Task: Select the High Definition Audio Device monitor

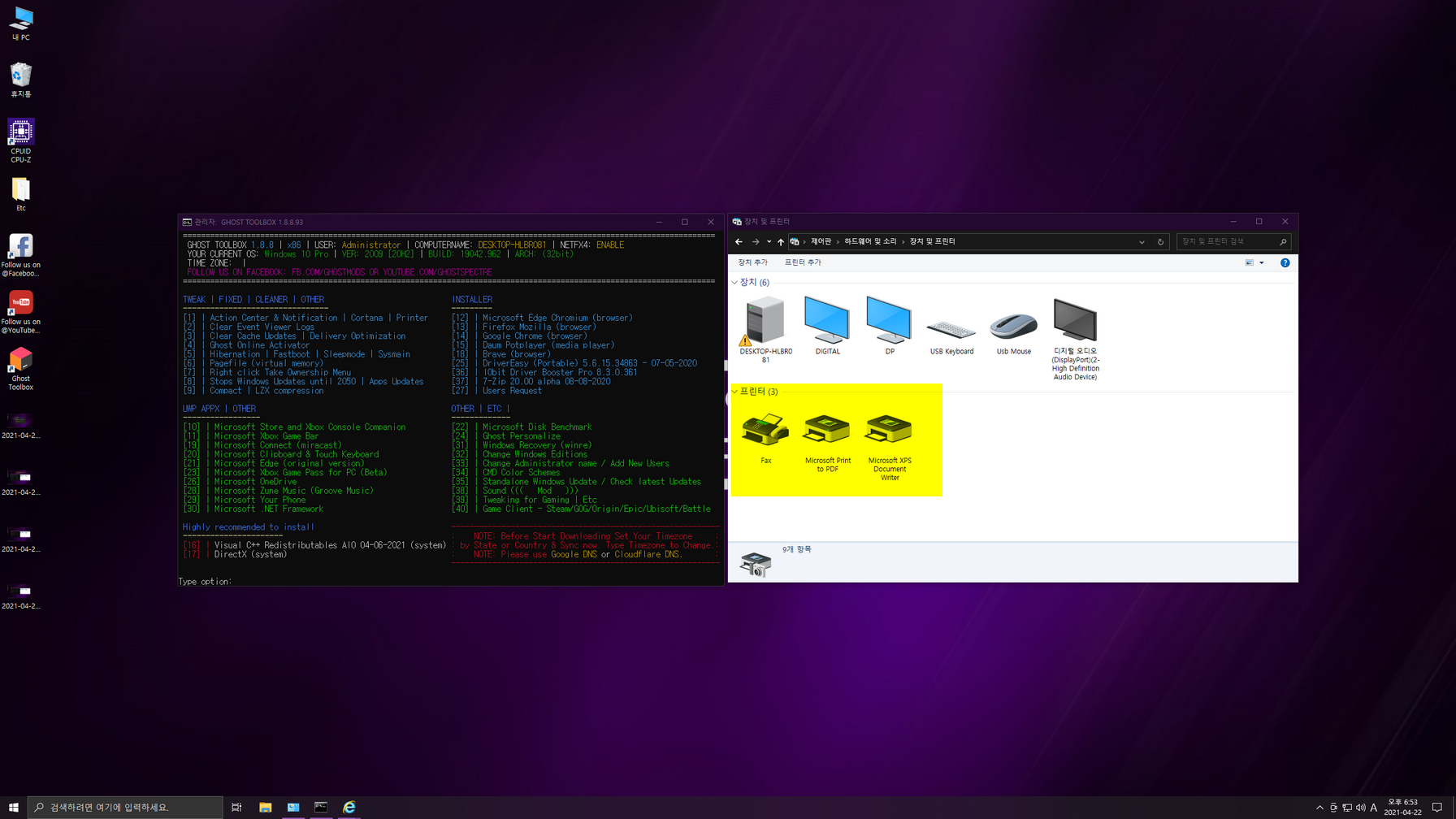Action: pos(1075,339)
